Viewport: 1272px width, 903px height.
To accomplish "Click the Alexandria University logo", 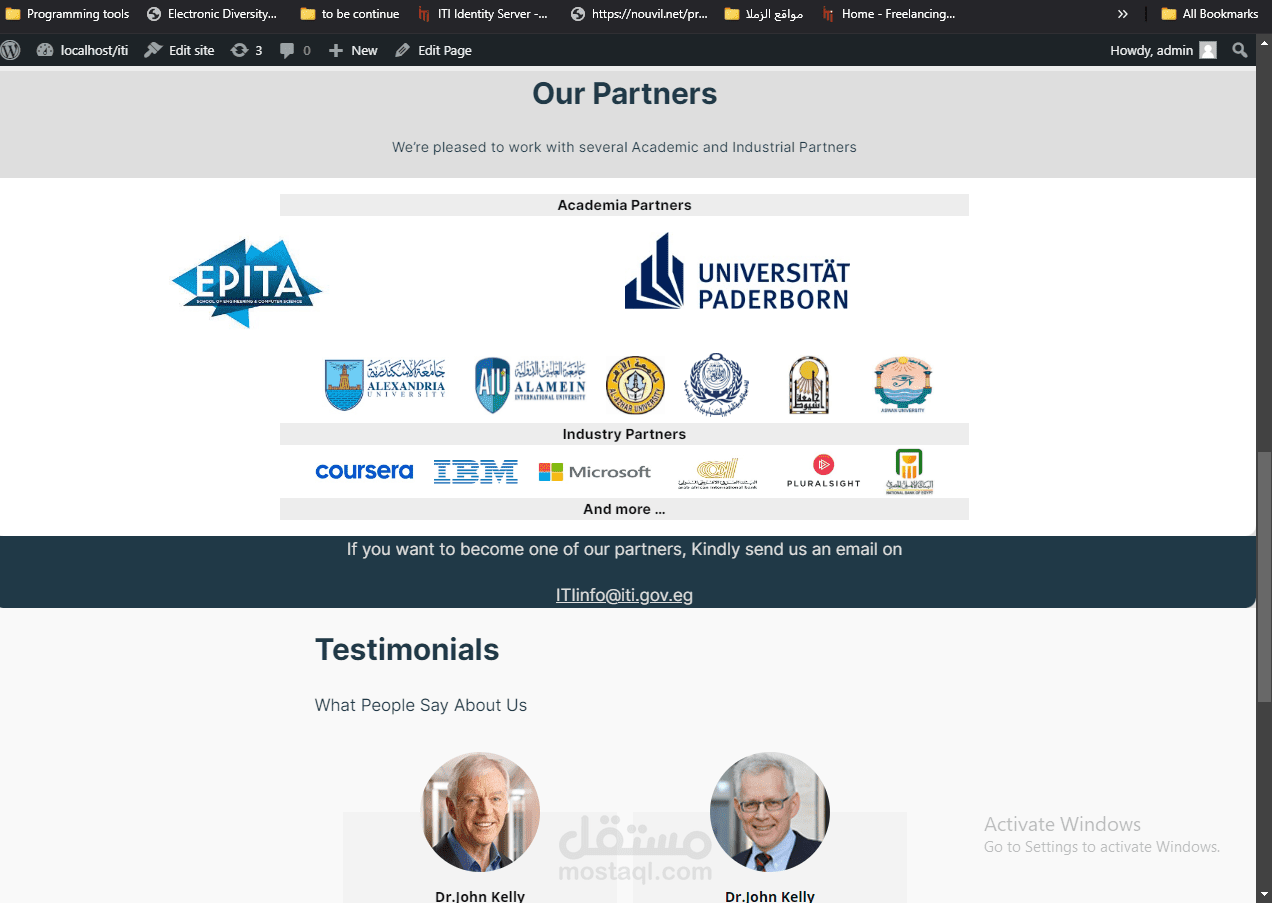I will click(x=385, y=385).
